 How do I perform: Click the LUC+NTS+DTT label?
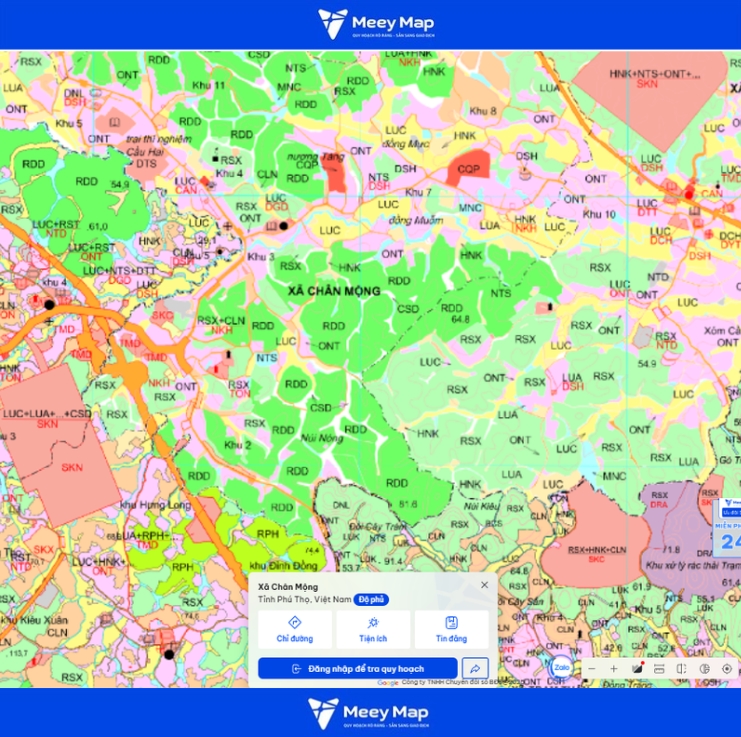pyautogui.click(x=119, y=271)
